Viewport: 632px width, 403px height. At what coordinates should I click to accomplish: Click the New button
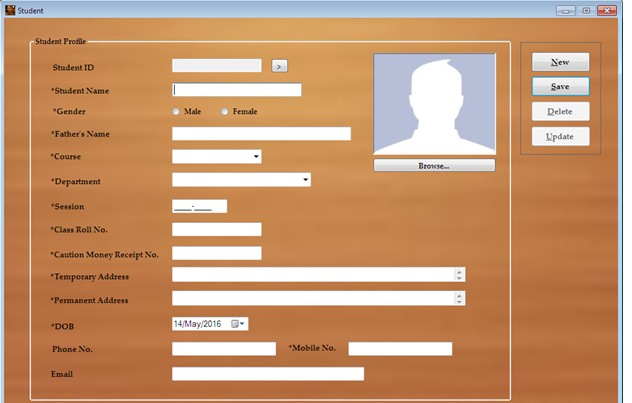click(x=560, y=62)
